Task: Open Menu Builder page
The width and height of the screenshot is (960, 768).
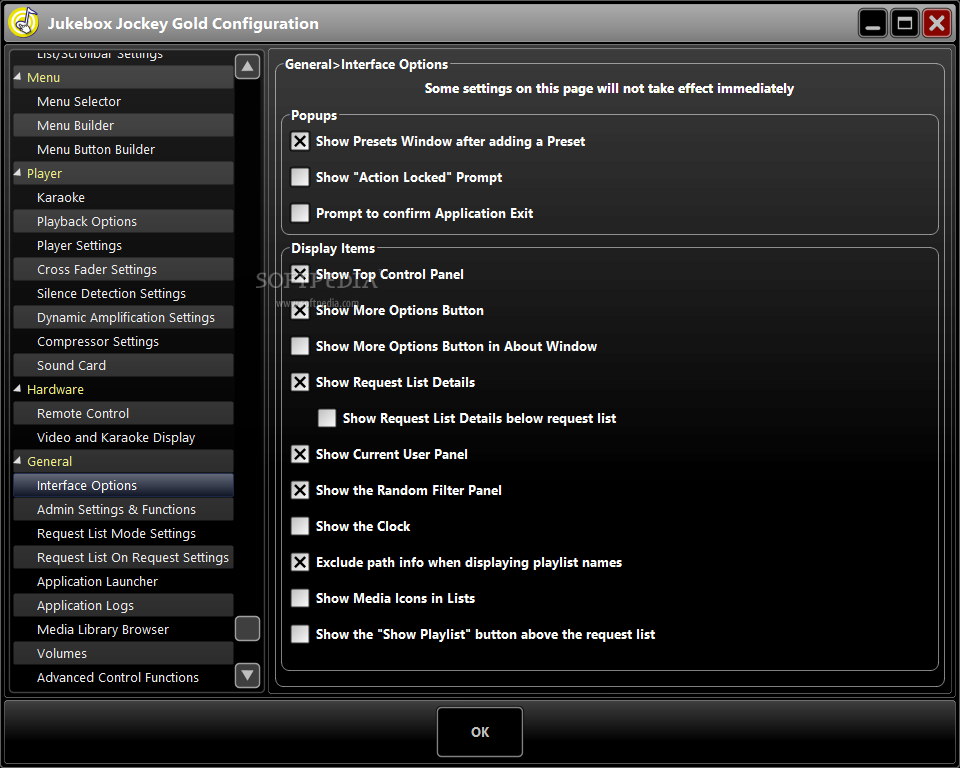Action: point(123,126)
